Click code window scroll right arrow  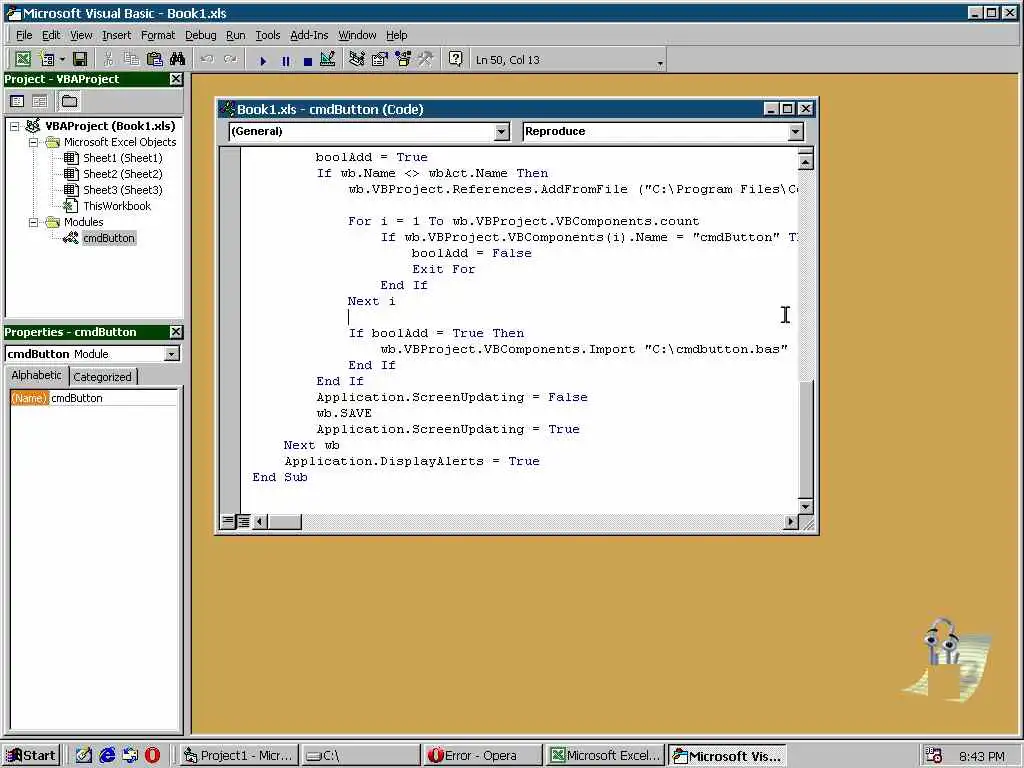coord(790,522)
